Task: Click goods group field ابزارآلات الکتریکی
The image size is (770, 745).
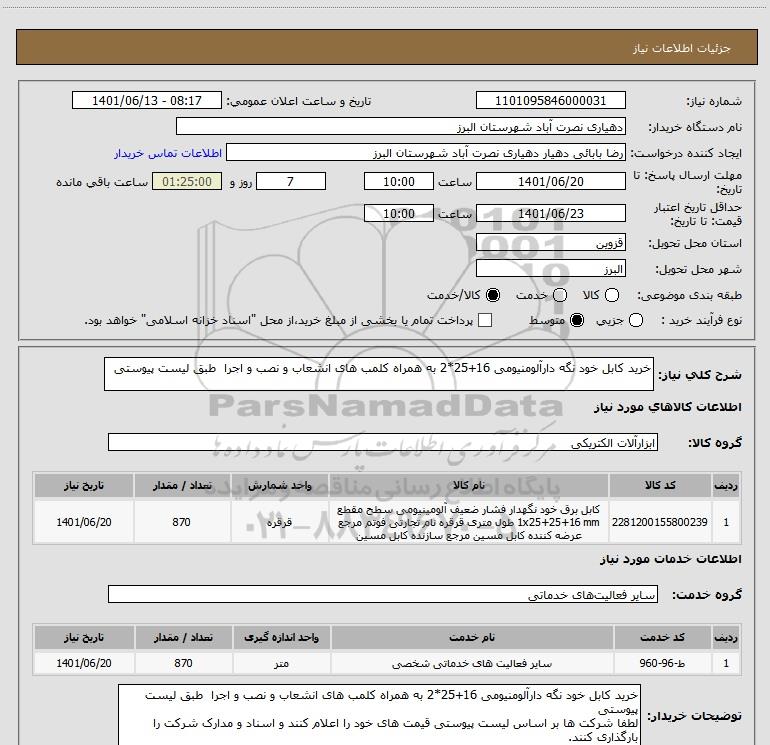Action: 383,442
